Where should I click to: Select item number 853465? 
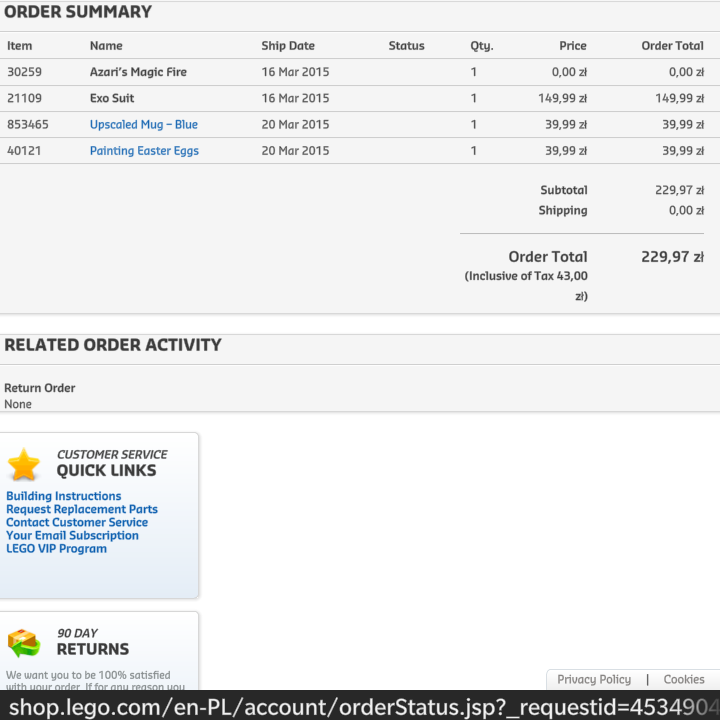pyautogui.click(x=28, y=124)
